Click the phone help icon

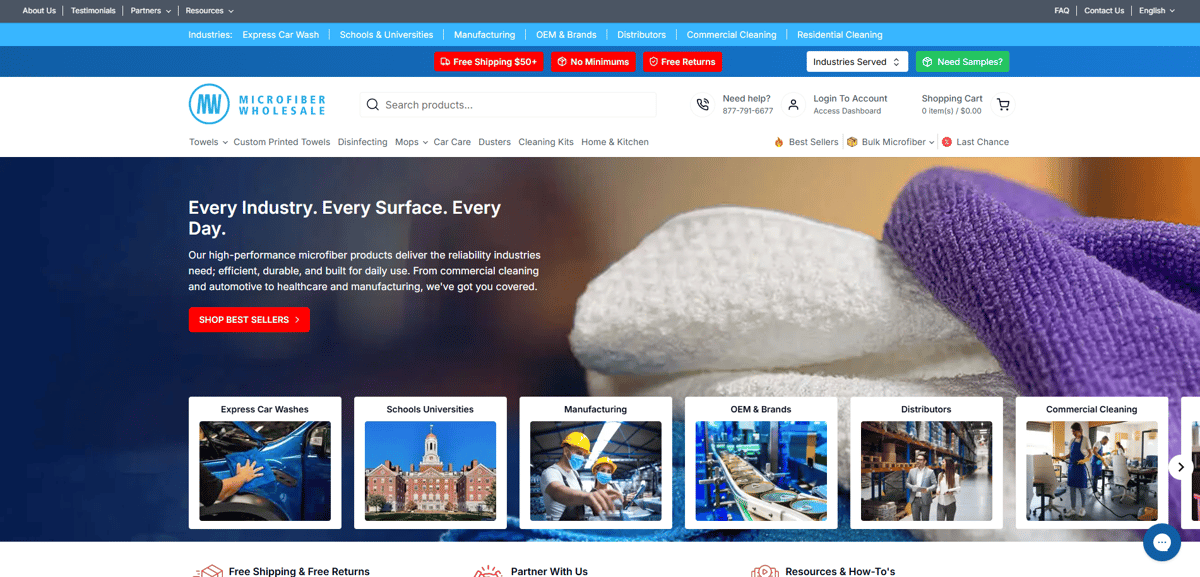703,104
